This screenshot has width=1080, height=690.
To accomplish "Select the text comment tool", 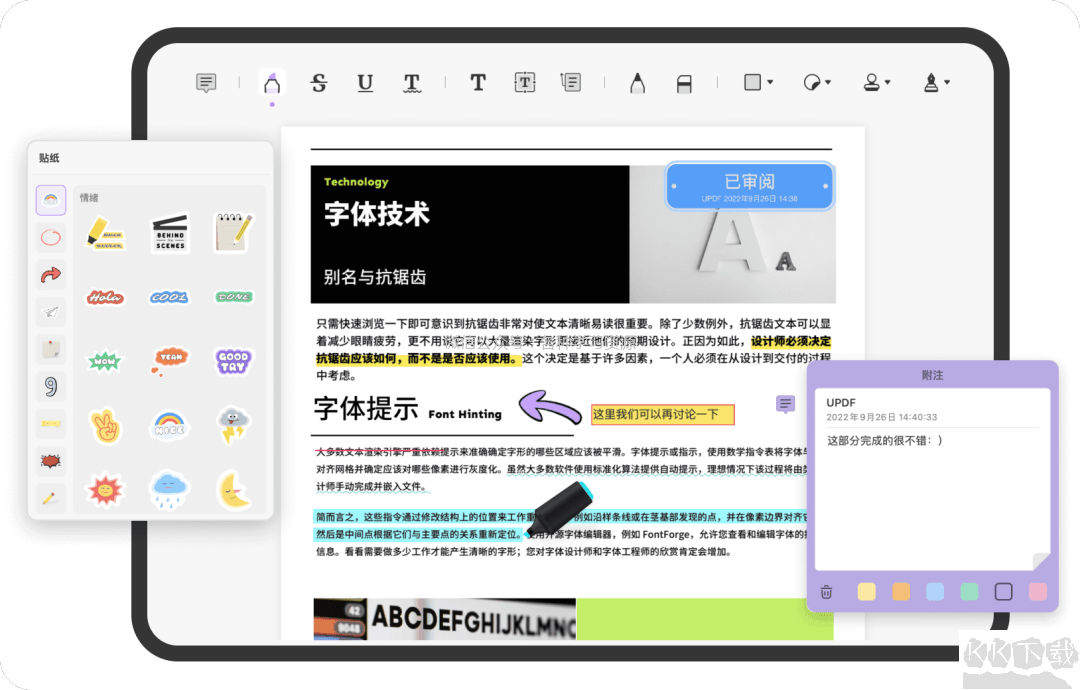I will (x=477, y=83).
